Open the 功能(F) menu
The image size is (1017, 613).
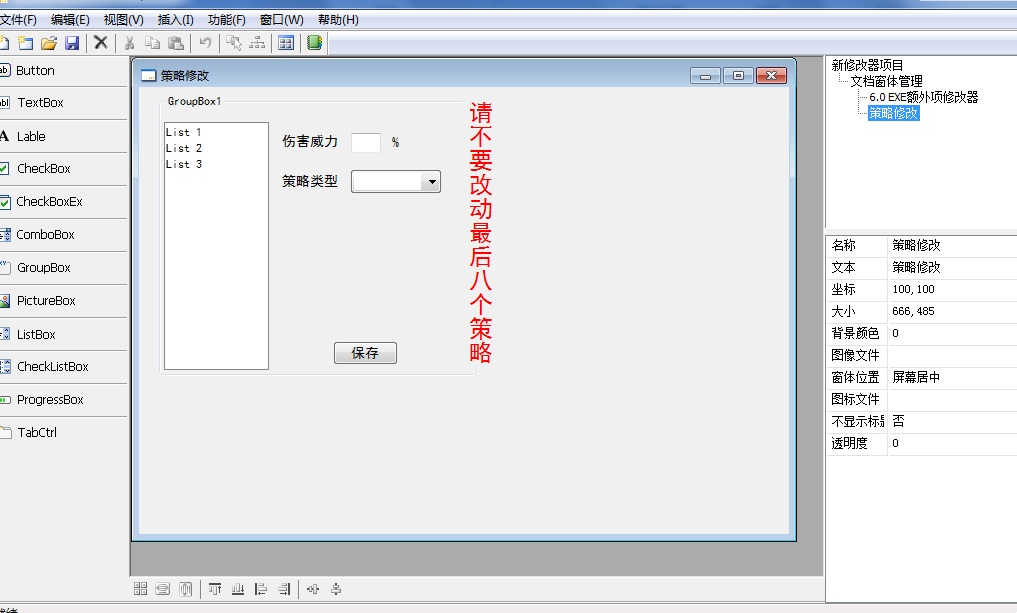coord(226,20)
